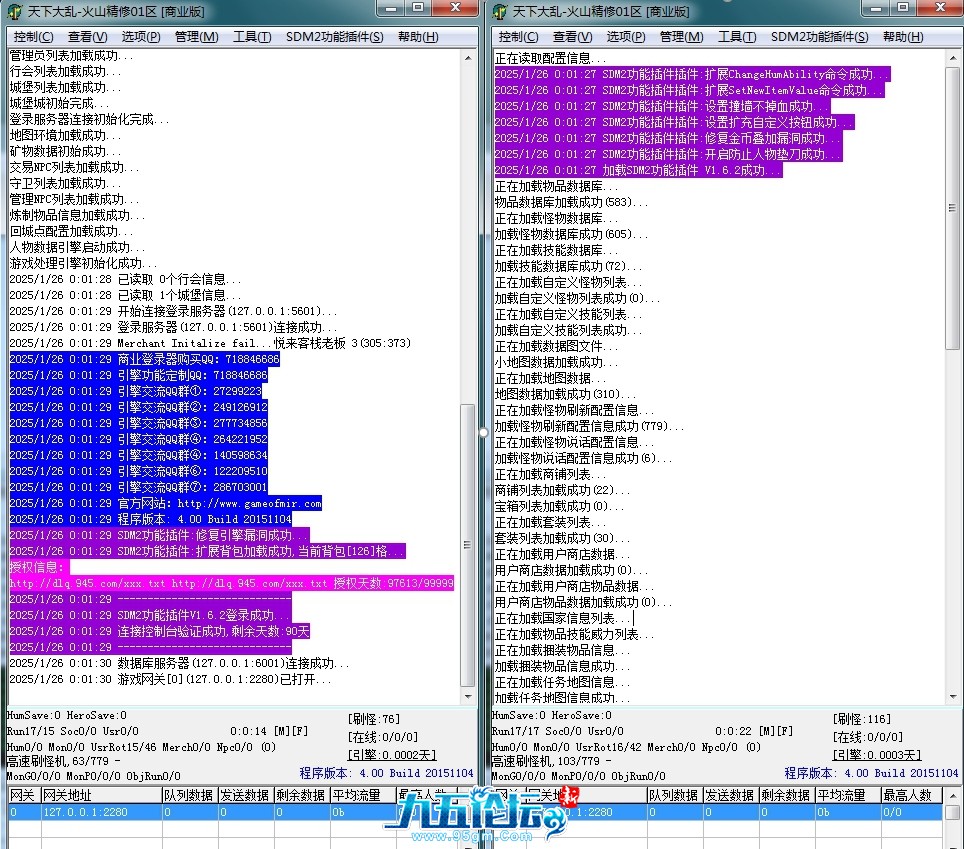
Task: Click 高速刷怪机,103/779 status in right window
Action: pyautogui.click(x=551, y=761)
